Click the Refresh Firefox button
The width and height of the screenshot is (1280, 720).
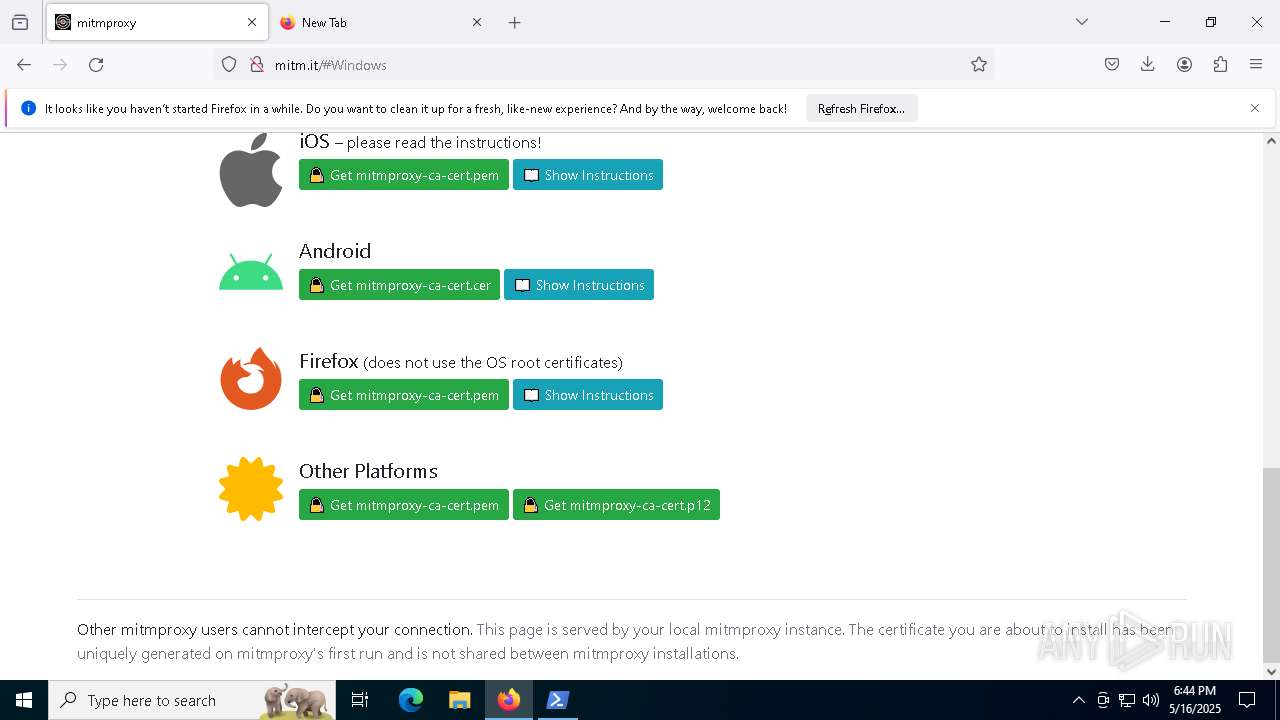coord(861,108)
